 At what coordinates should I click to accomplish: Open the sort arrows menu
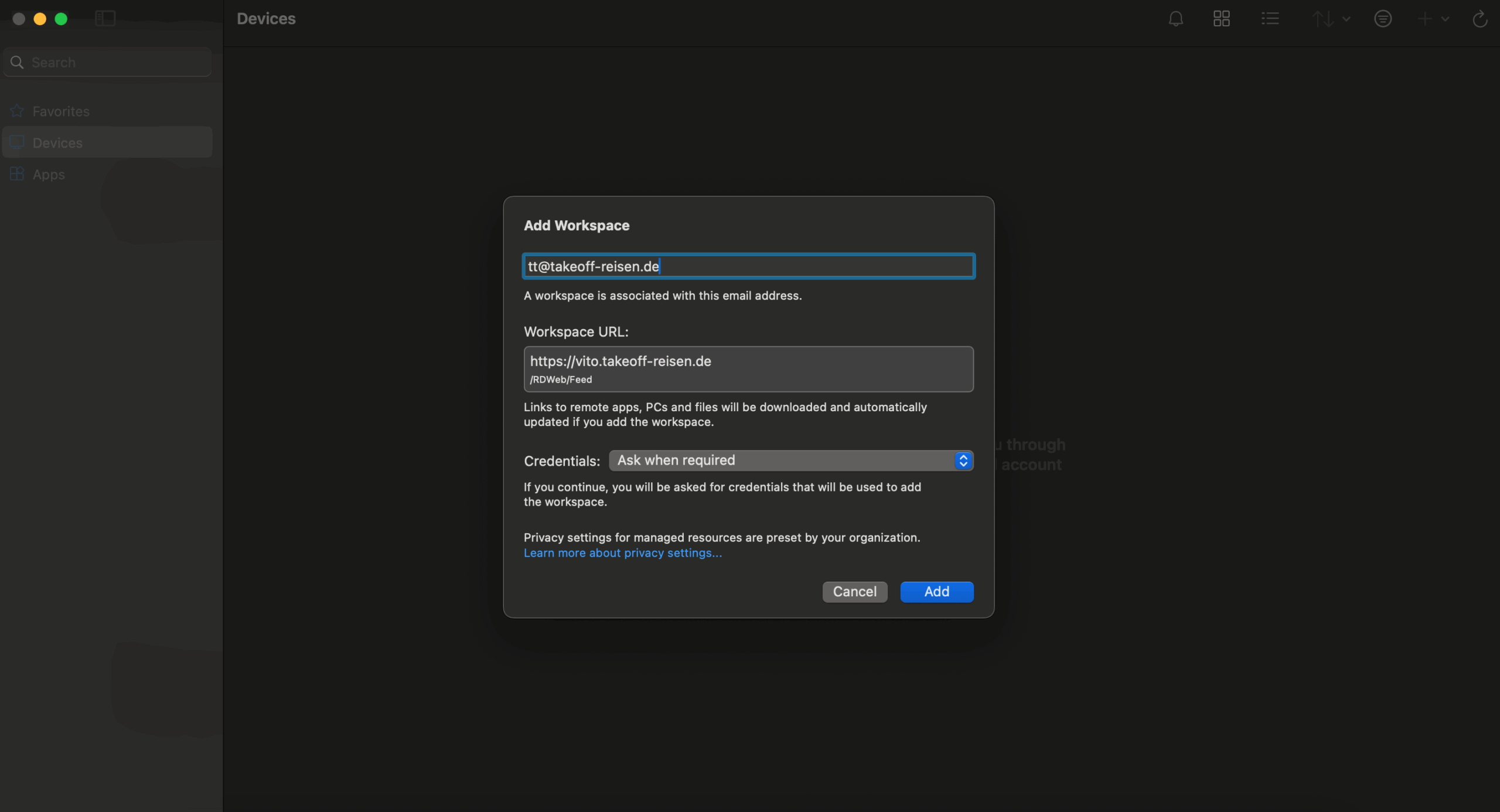tap(1330, 19)
